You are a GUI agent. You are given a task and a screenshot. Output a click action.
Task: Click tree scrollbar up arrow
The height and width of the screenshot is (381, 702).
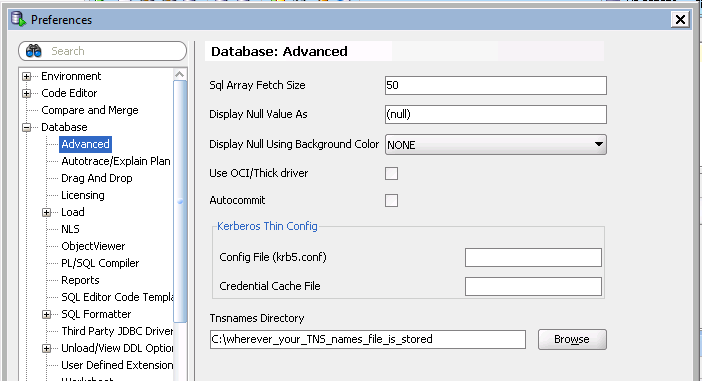[180, 74]
